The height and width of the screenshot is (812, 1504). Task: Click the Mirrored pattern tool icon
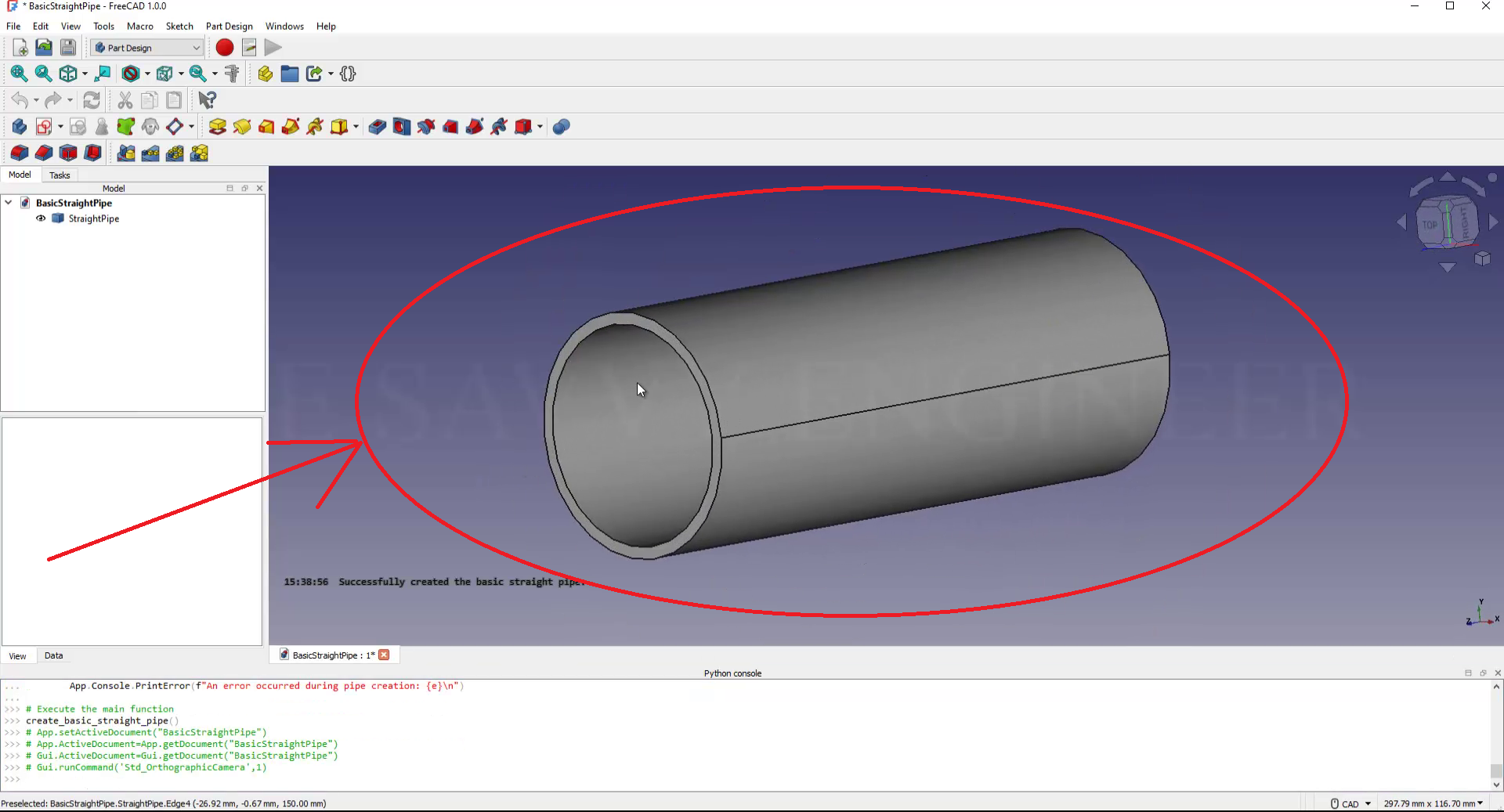coord(126,153)
